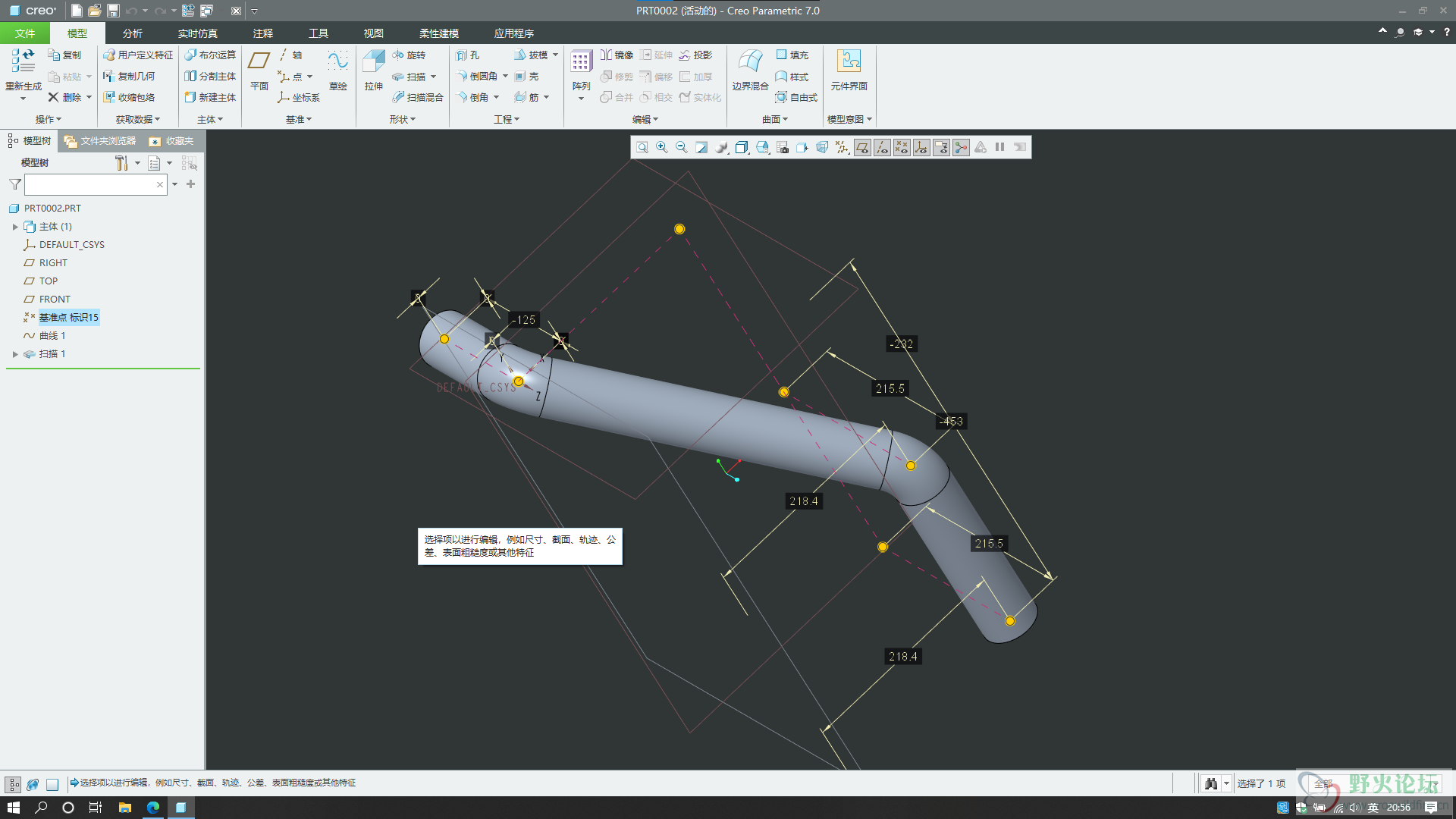1456x819 pixels.
Task: Click the perspective view icon
Action: pyautogui.click(x=822, y=147)
